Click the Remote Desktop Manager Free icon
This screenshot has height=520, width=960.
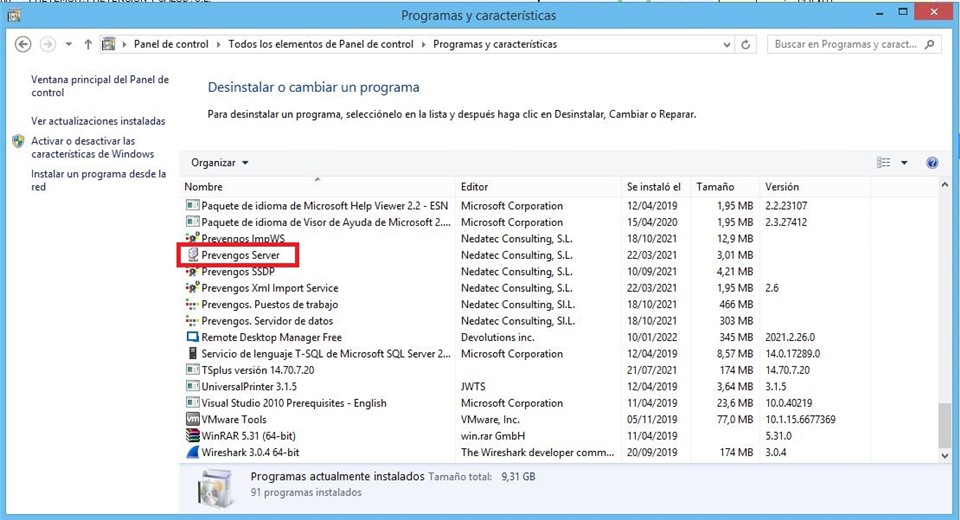(x=193, y=338)
